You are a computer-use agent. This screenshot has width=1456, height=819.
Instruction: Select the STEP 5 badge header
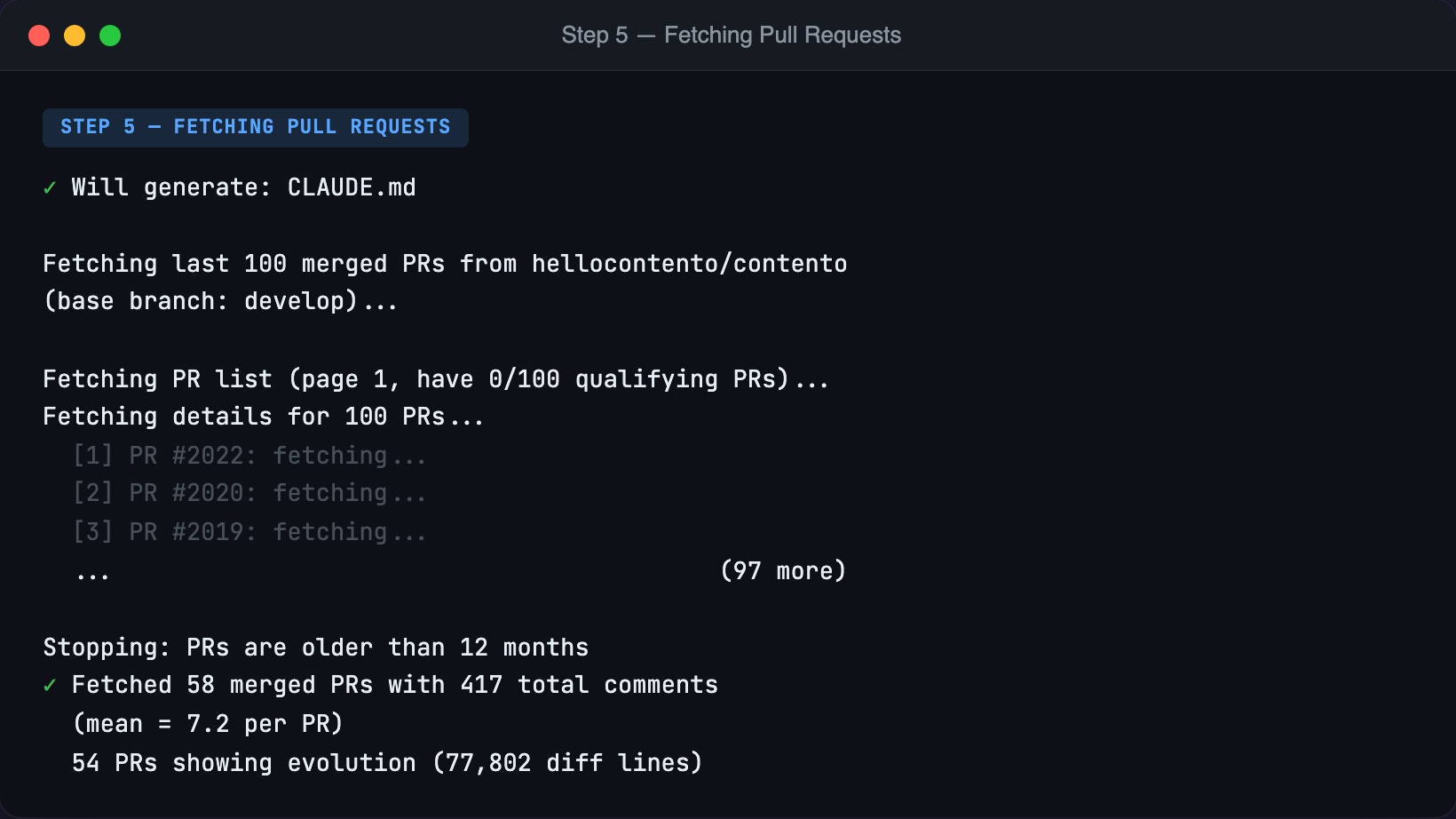click(256, 126)
